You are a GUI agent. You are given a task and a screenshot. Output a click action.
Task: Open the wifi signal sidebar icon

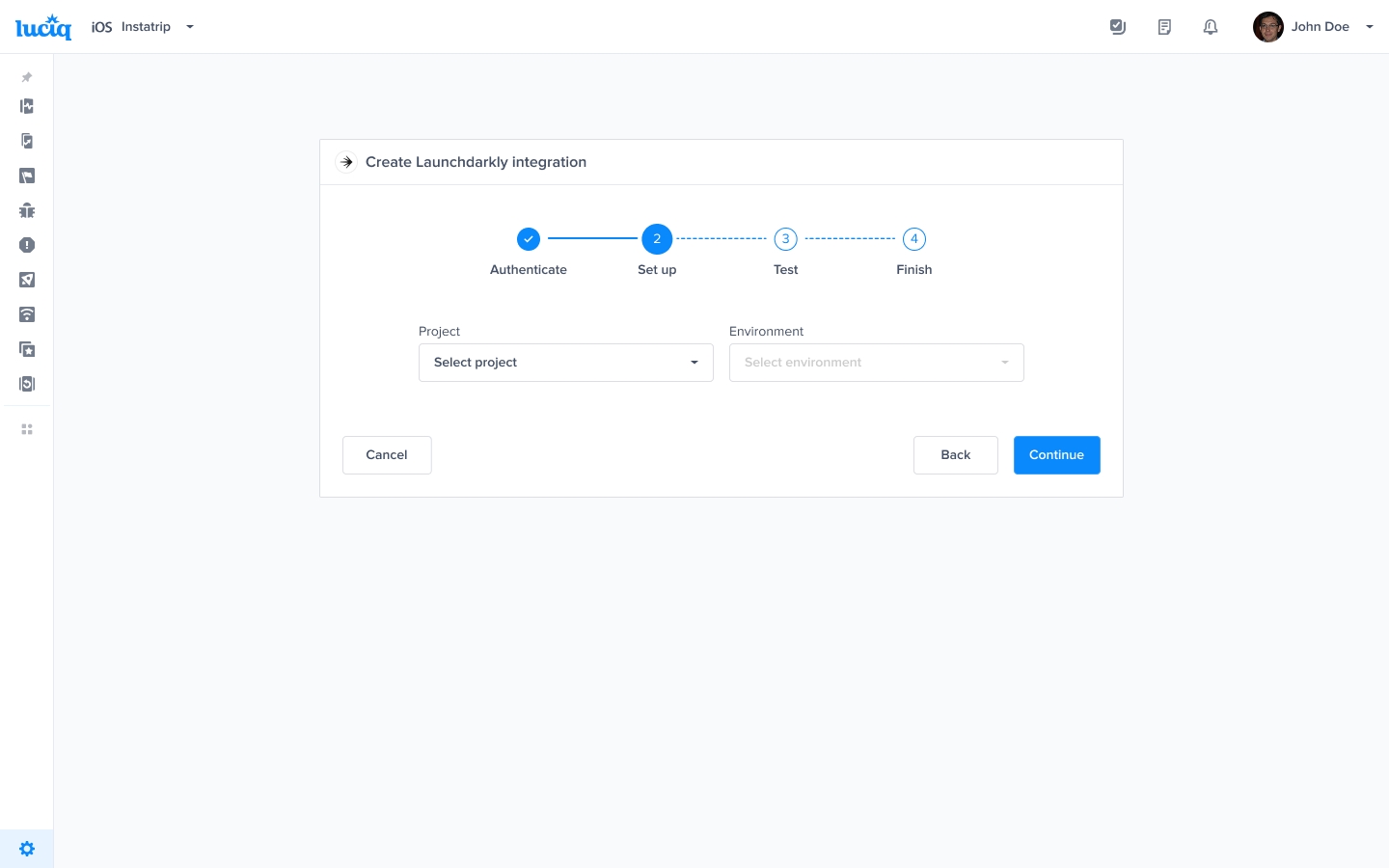coord(27,314)
